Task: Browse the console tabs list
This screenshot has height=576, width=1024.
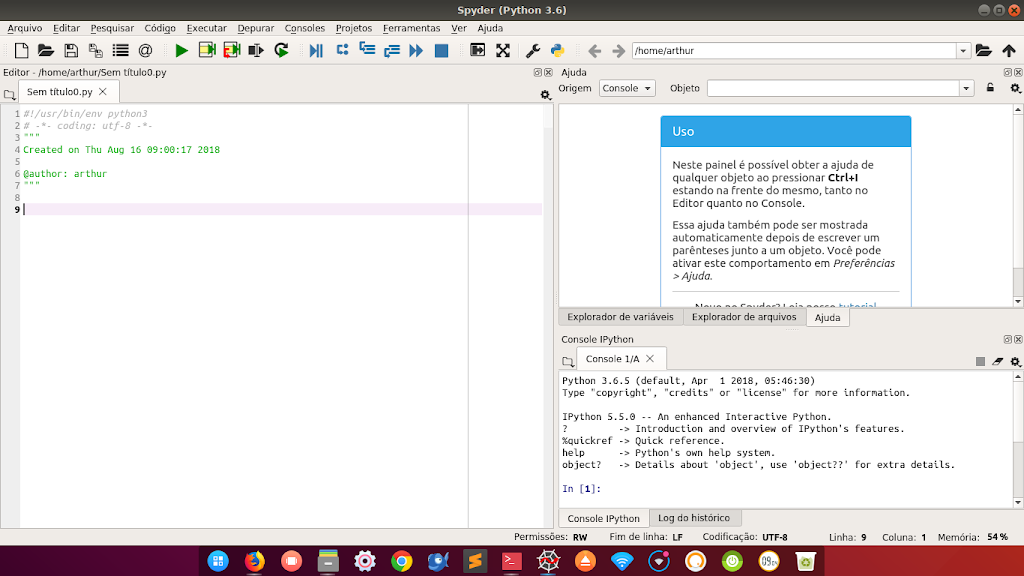Action: pos(568,361)
